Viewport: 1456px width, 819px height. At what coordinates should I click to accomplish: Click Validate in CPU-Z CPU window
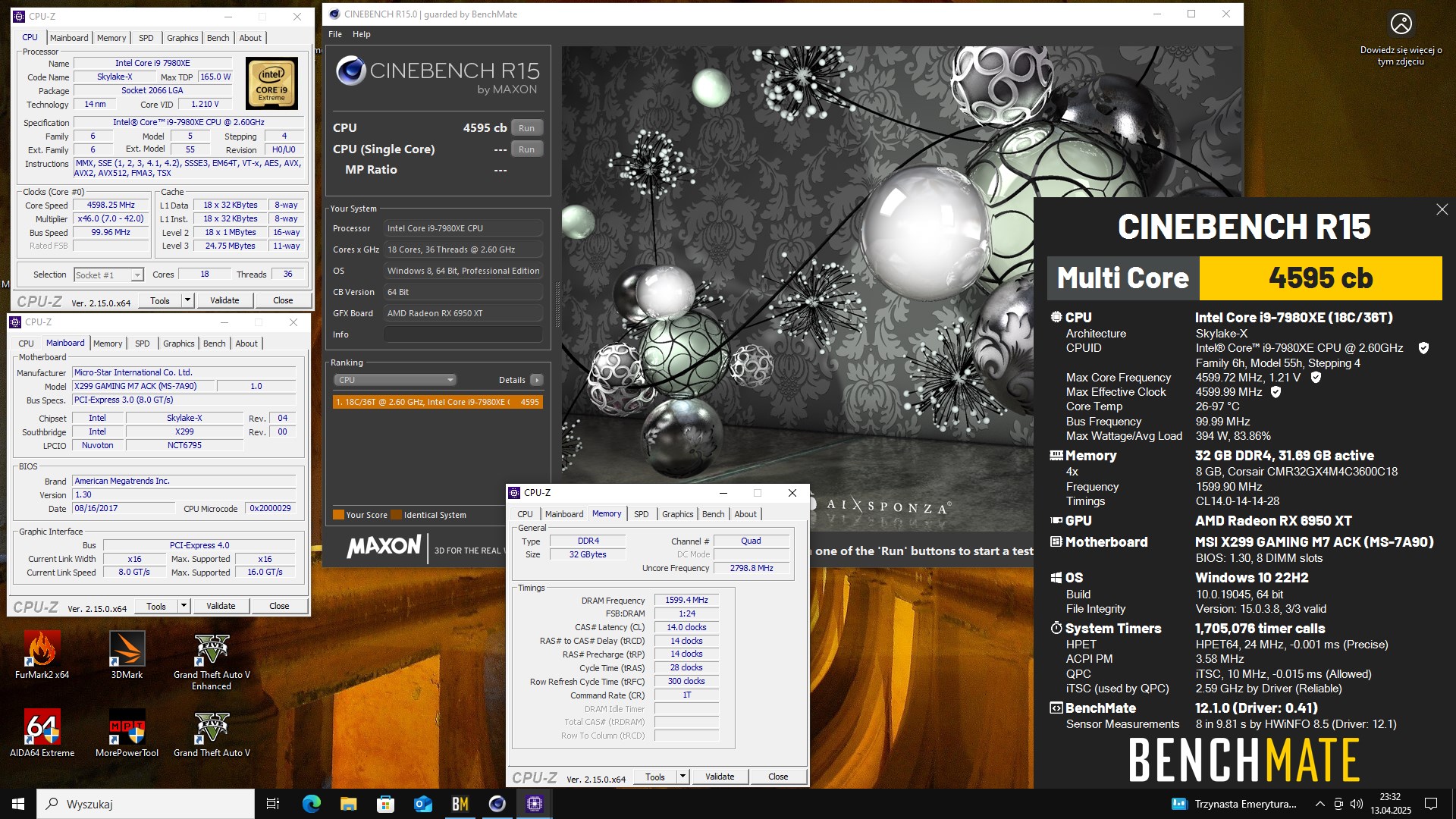tap(224, 300)
